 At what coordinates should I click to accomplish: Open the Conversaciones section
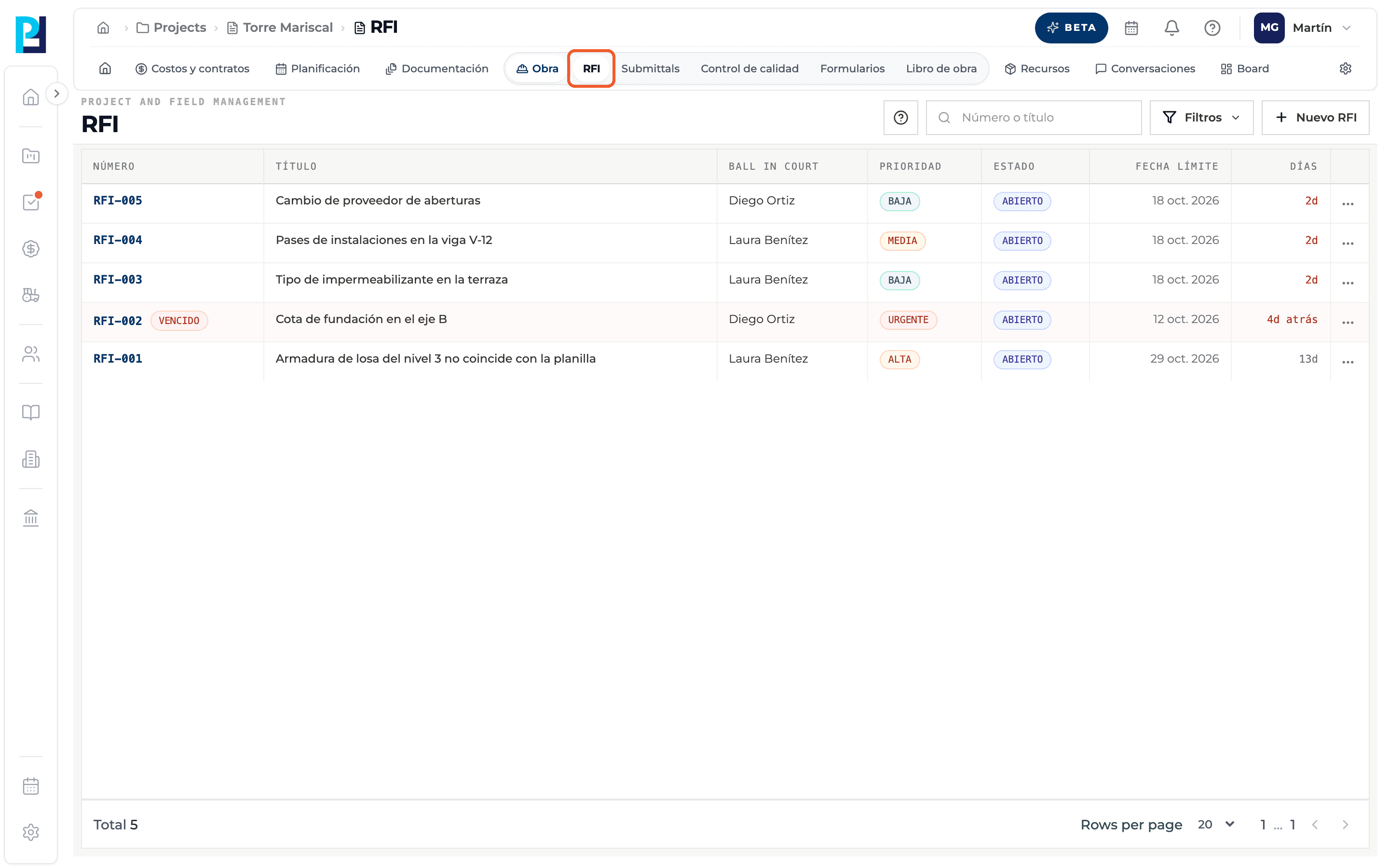[1145, 68]
